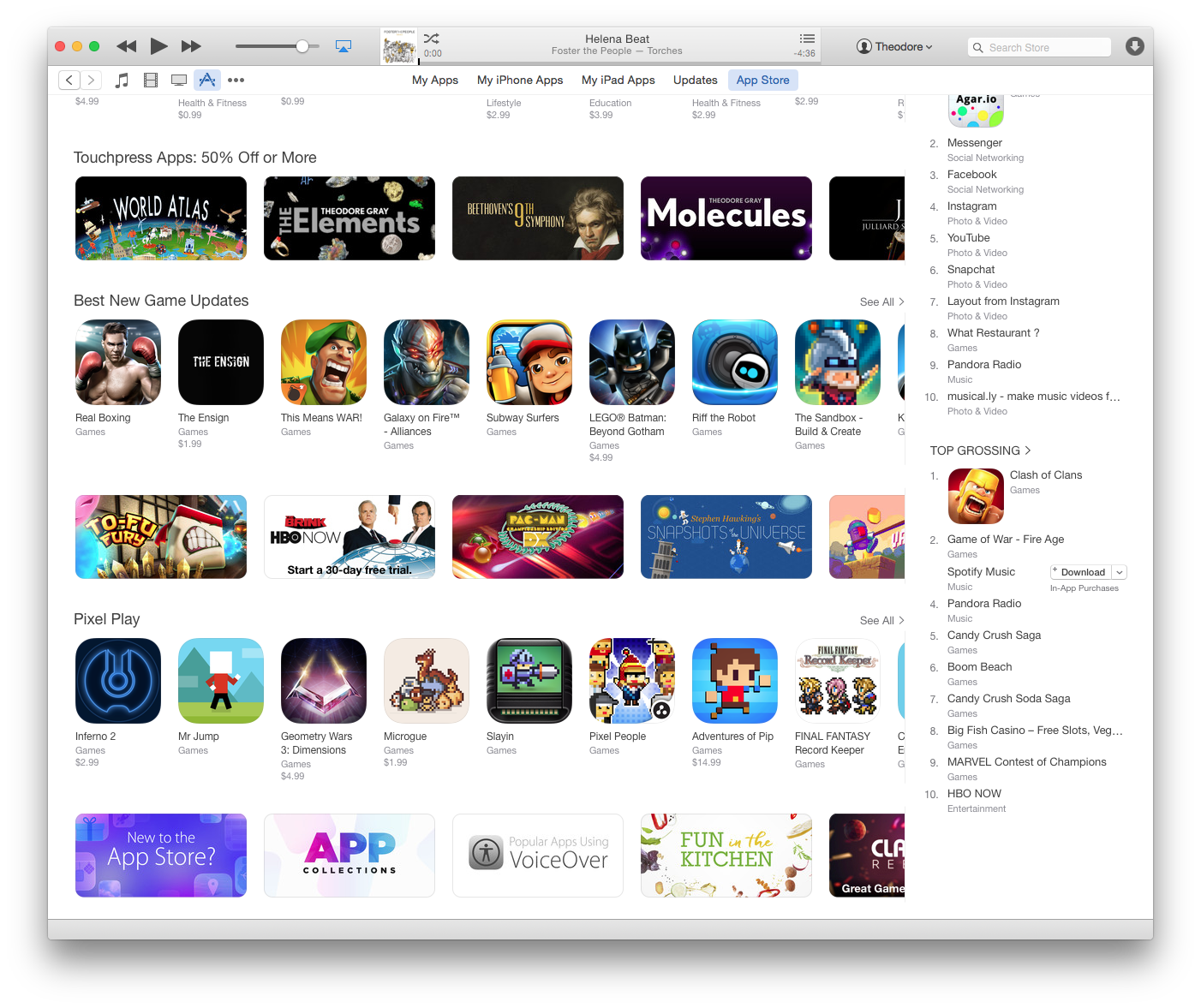Switch to the Music library icon
Screen dimensions: 1201x1008
122,81
